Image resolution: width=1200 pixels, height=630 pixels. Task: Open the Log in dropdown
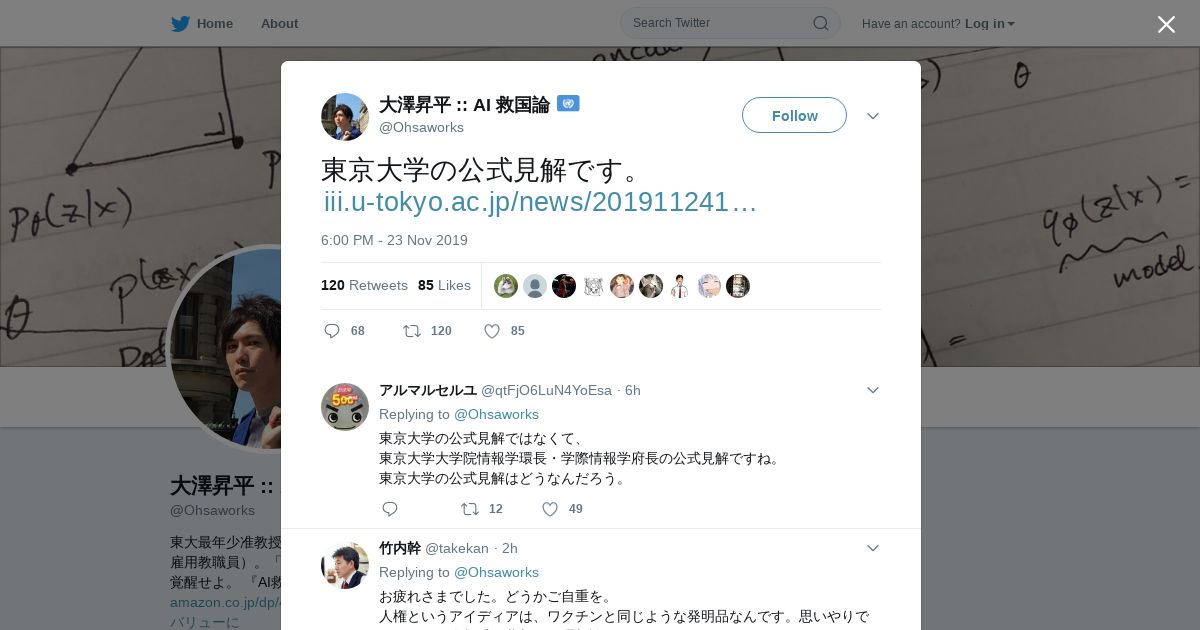[x=989, y=23]
